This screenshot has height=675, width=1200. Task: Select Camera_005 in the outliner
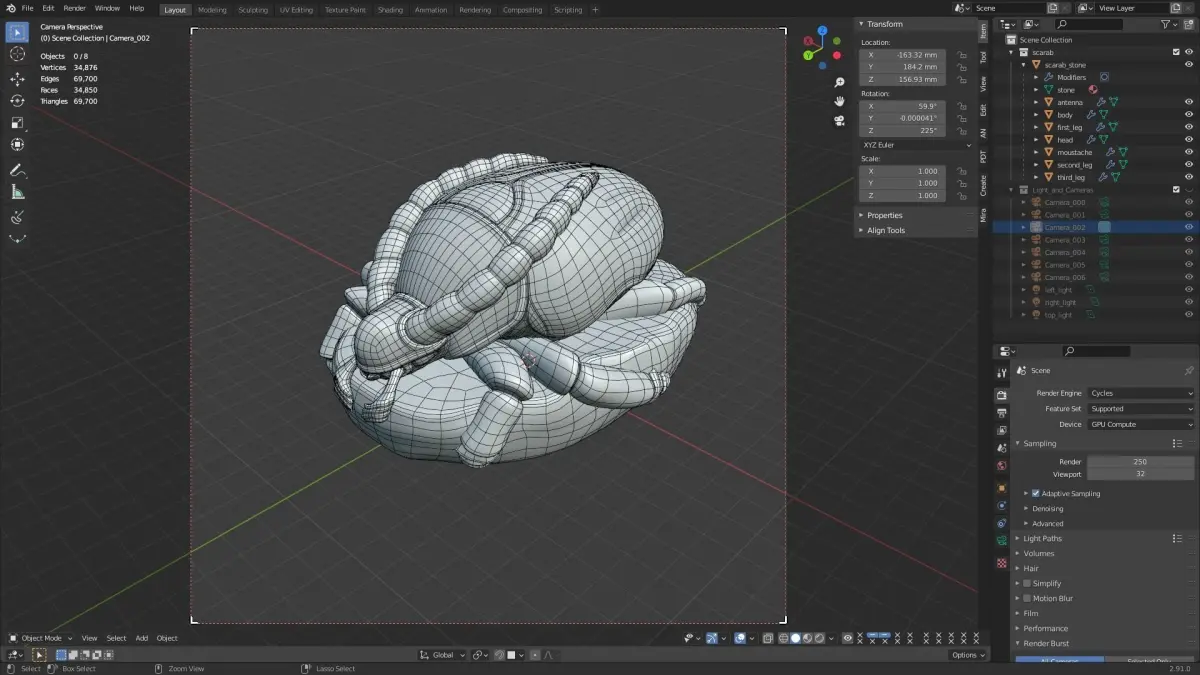pyautogui.click(x=1065, y=265)
